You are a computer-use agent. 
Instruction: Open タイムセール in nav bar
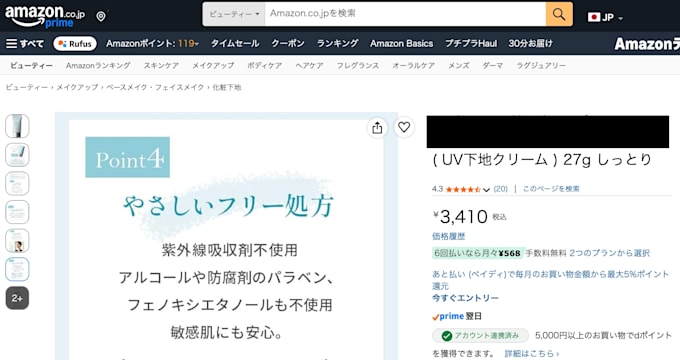point(235,43)
